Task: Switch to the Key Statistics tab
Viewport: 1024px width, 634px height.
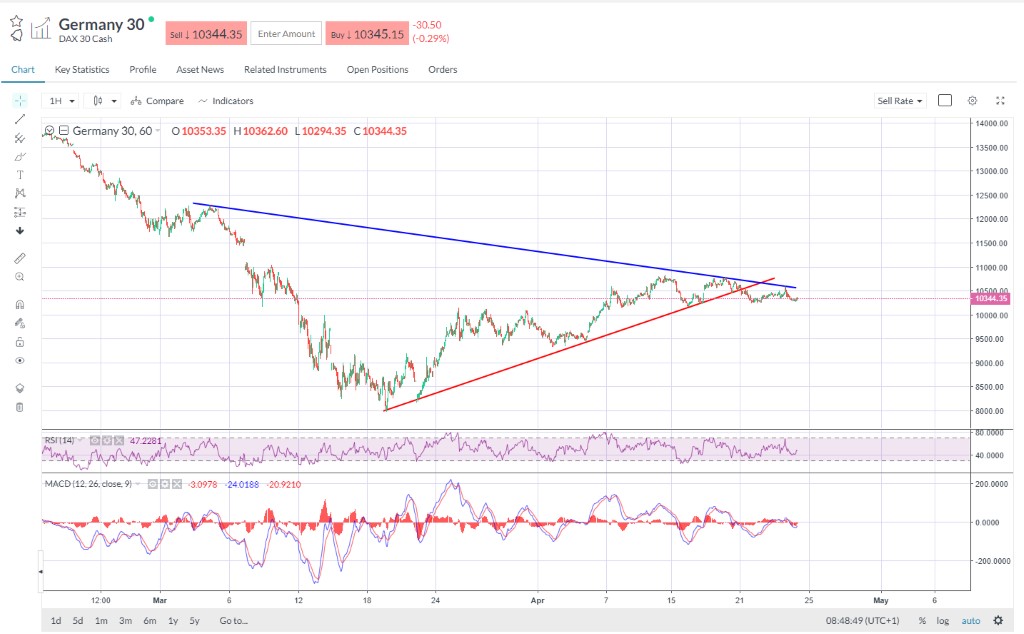Action: tap(82, 70)
